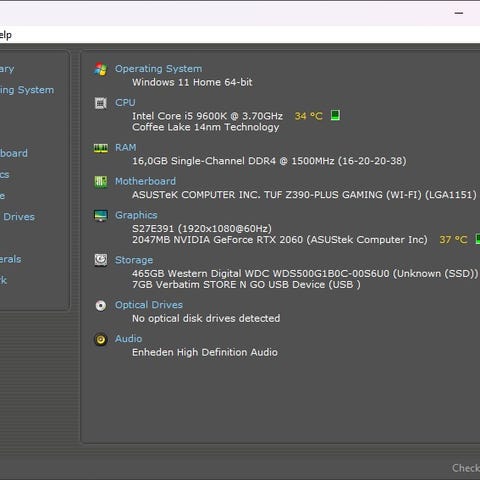480x480 pixels.
Task: Click the S27E391 monitor line
Action: click(202, 229)
